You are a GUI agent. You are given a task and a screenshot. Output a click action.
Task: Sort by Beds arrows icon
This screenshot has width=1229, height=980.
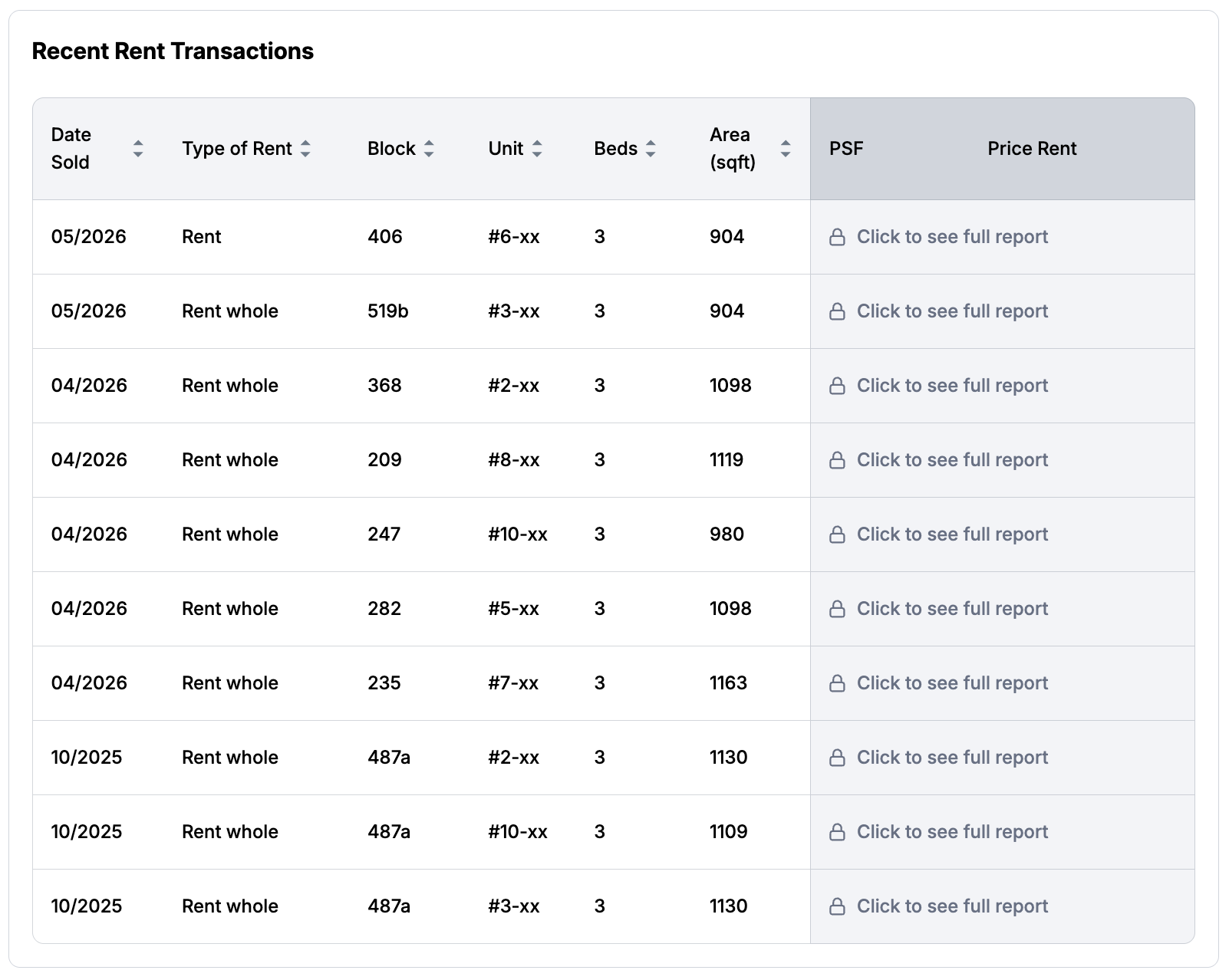[x=651, y=149]
